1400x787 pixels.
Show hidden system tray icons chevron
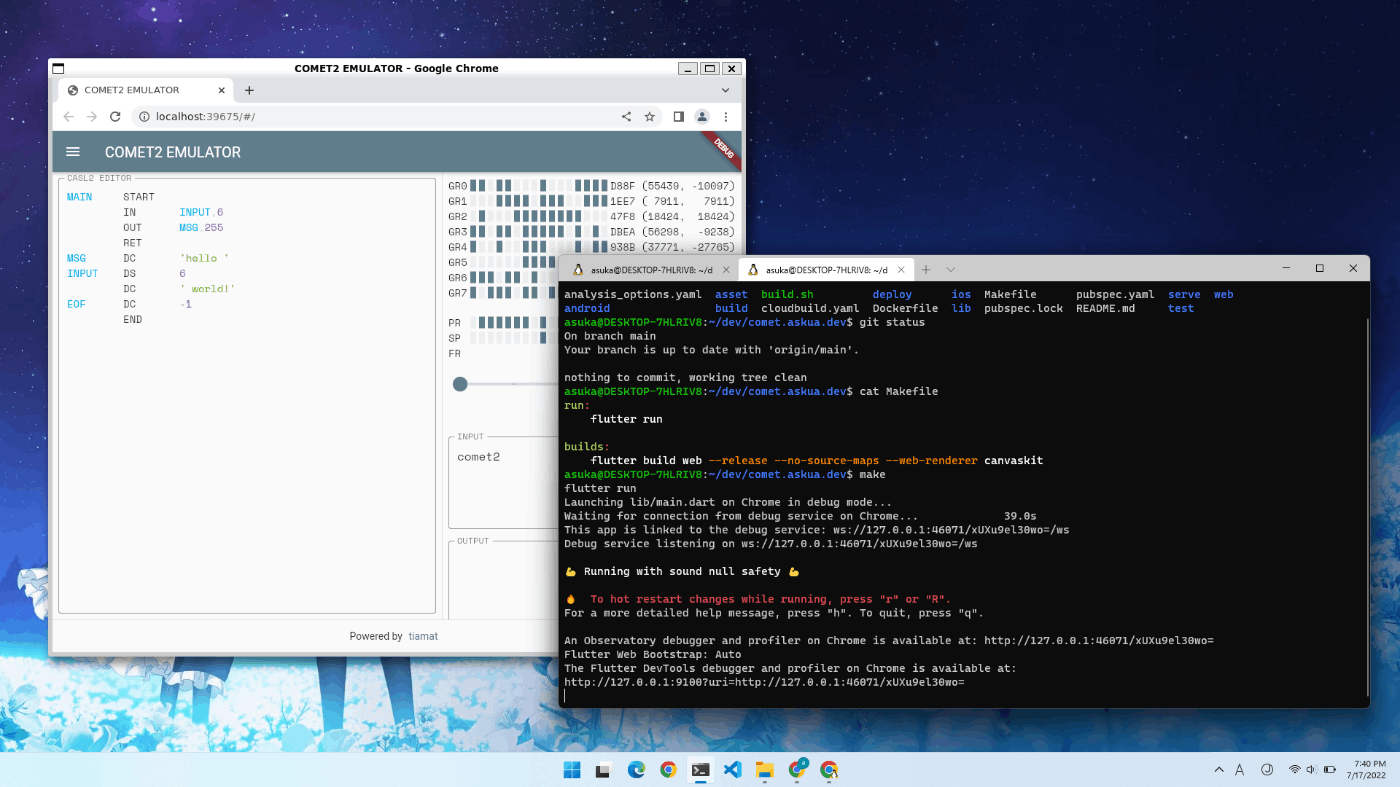[1218, 770]
